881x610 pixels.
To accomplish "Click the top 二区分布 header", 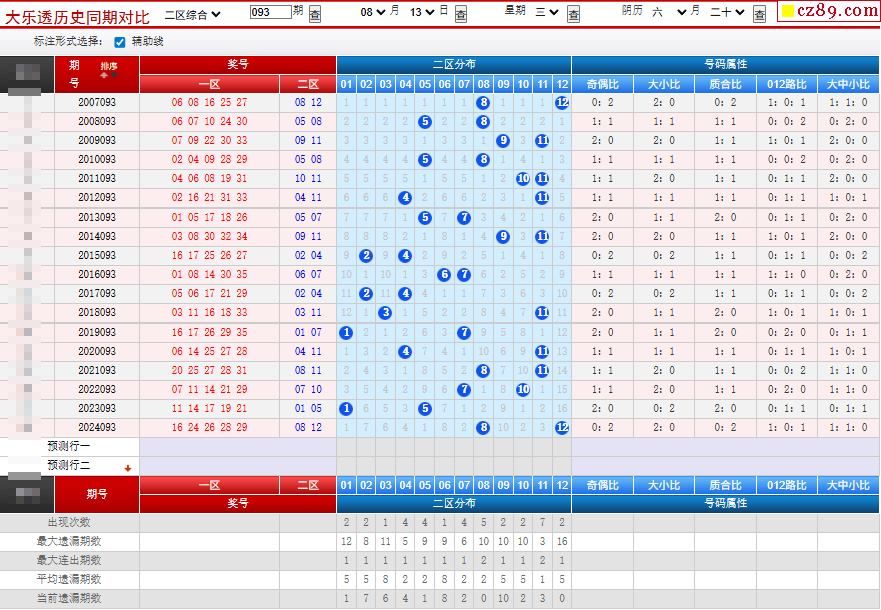I will pyautogui.click(x=454, y=65).
